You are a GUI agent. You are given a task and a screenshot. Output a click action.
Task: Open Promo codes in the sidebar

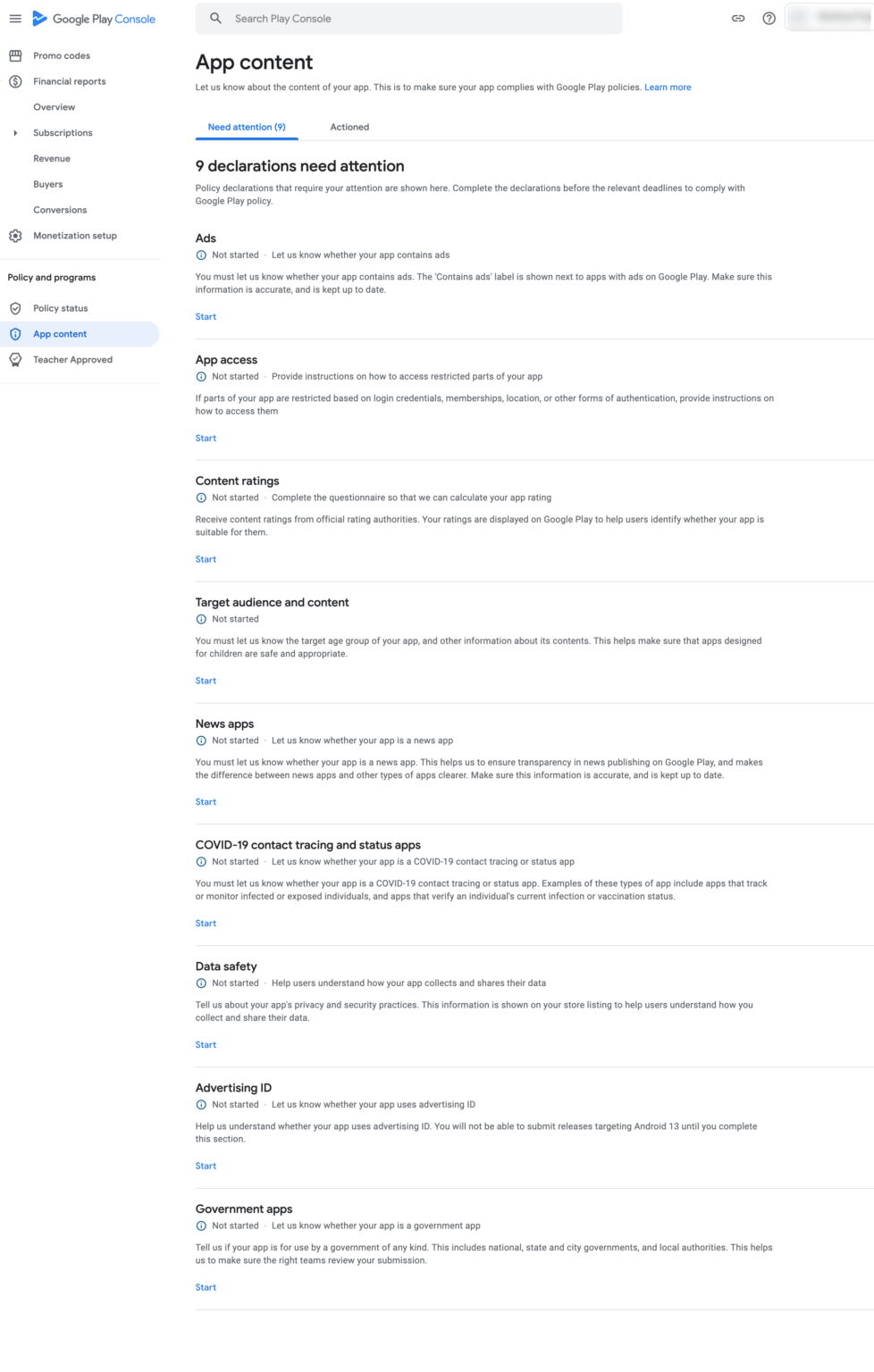pos(62,55)
